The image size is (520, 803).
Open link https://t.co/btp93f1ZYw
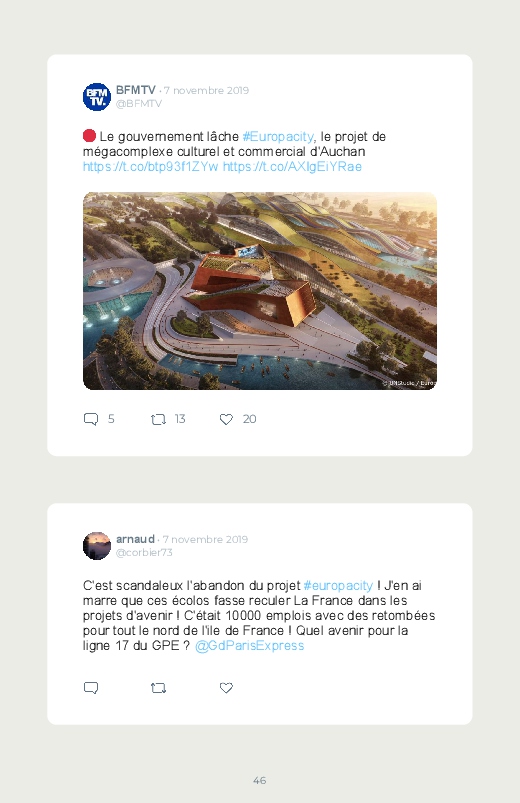click(x=151, y=166)
